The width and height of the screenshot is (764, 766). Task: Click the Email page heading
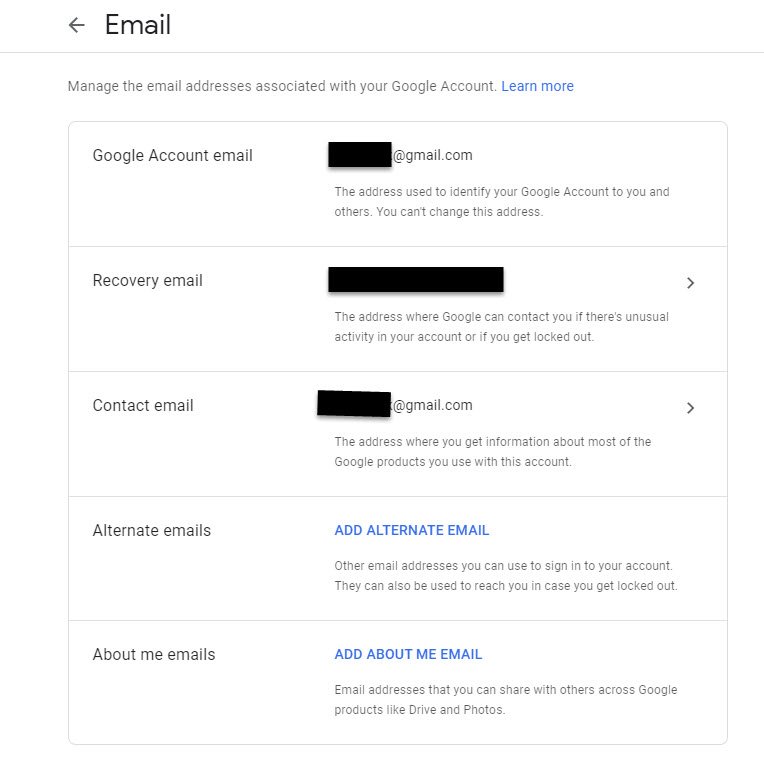138,25
